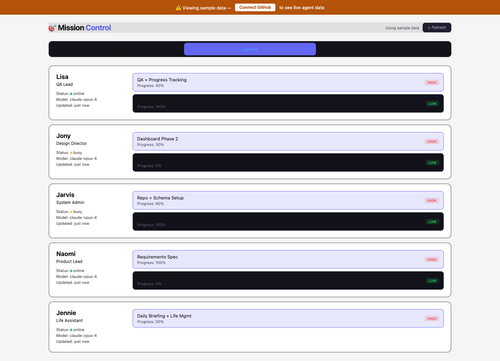This screenshot has height=361, width=500.
Task: Click Jarvis's yellow busy status dot
Action: [71, 212]
